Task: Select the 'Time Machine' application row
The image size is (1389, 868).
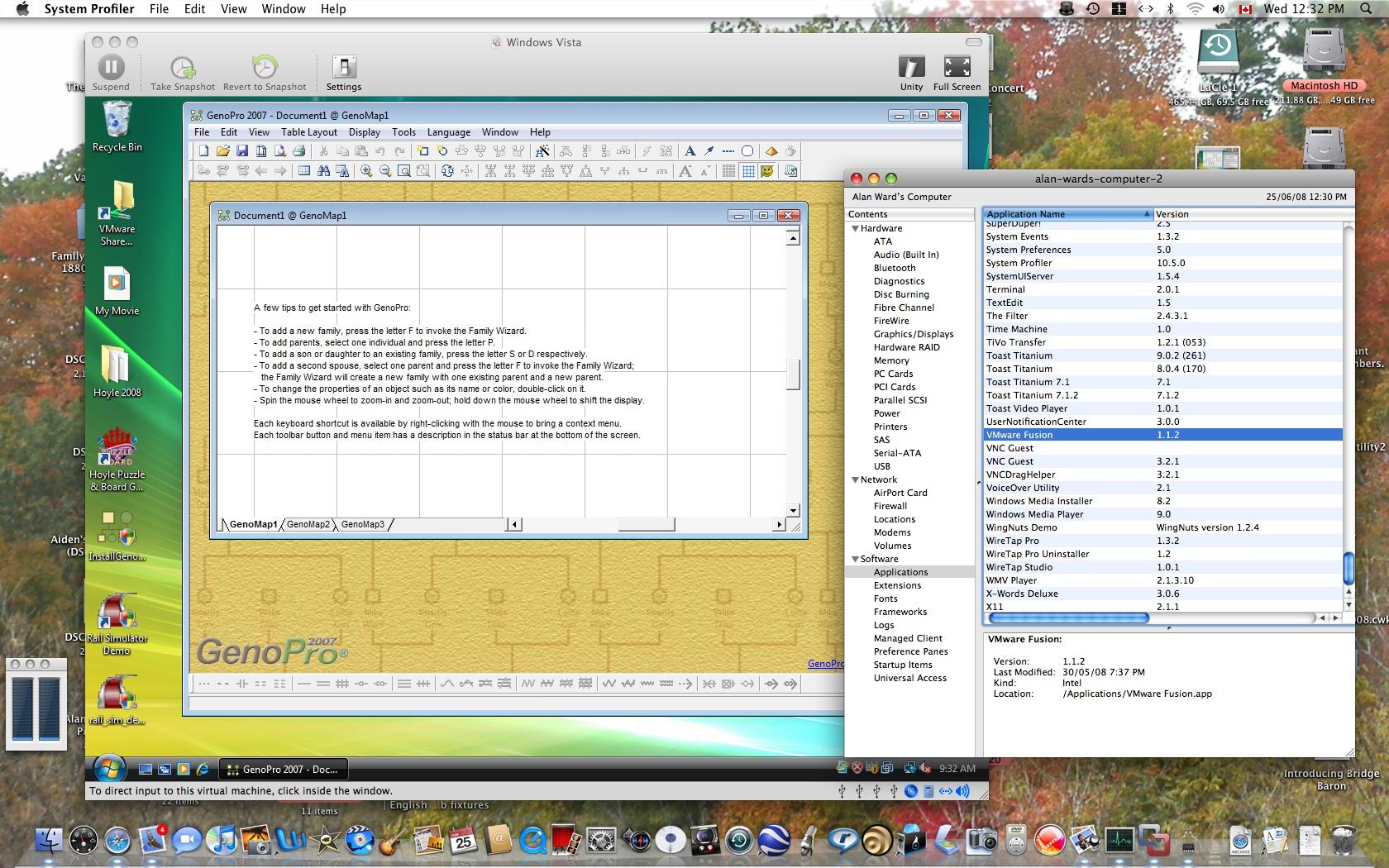Action: tap(1162, 329)
